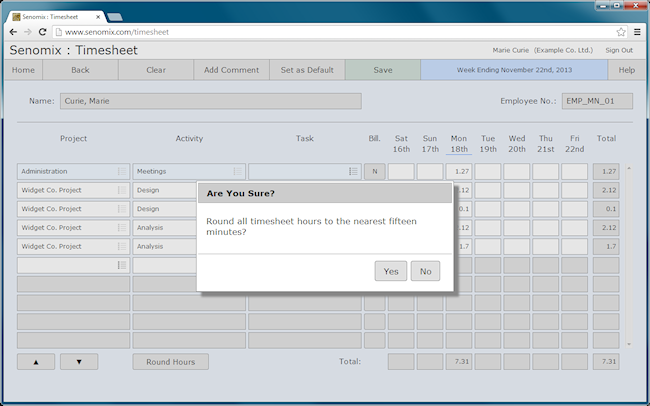Open a new browser tab
Screen dimensions: 650x406
click(114, 17)
